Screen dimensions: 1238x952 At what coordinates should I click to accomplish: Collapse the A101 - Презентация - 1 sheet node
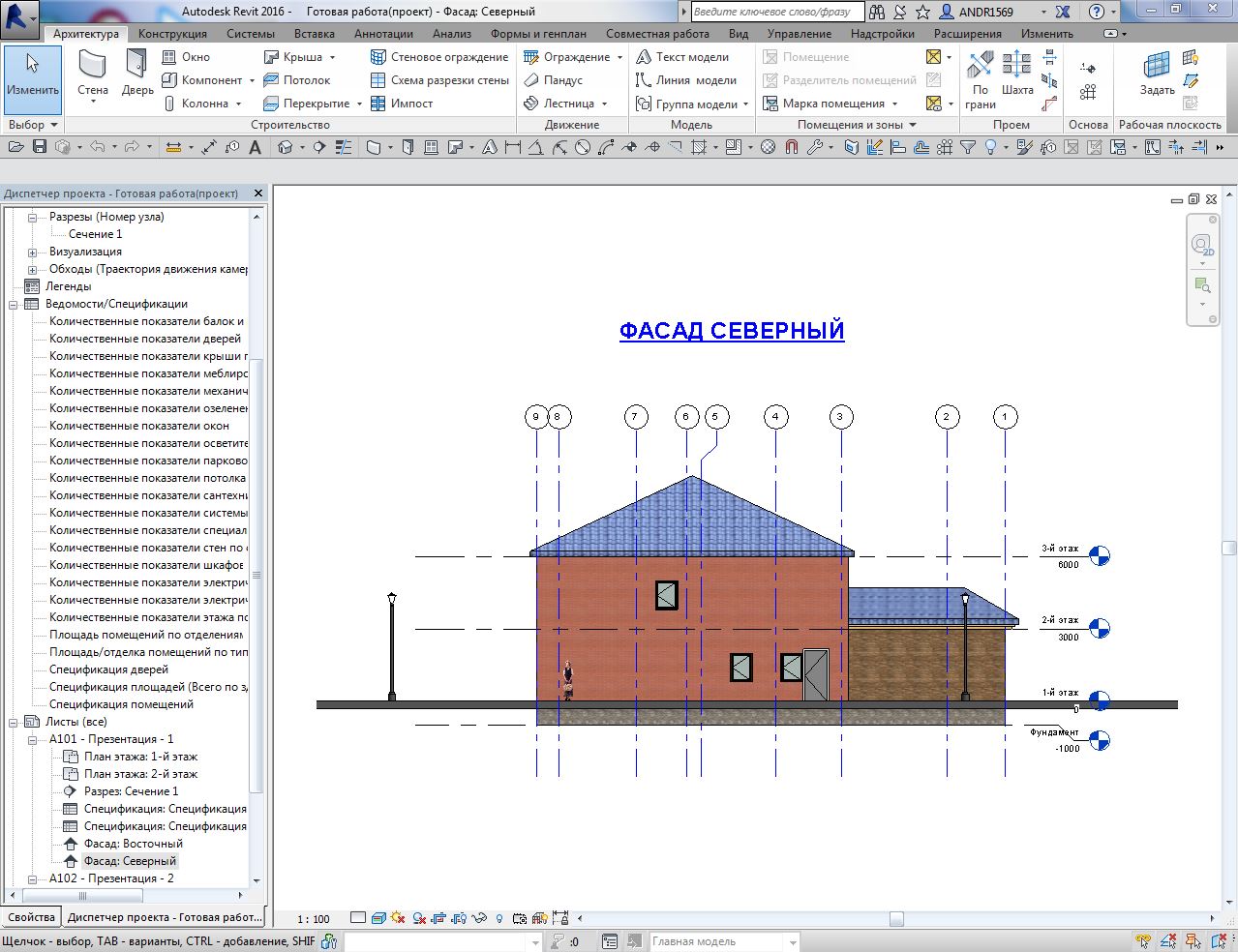32,739
